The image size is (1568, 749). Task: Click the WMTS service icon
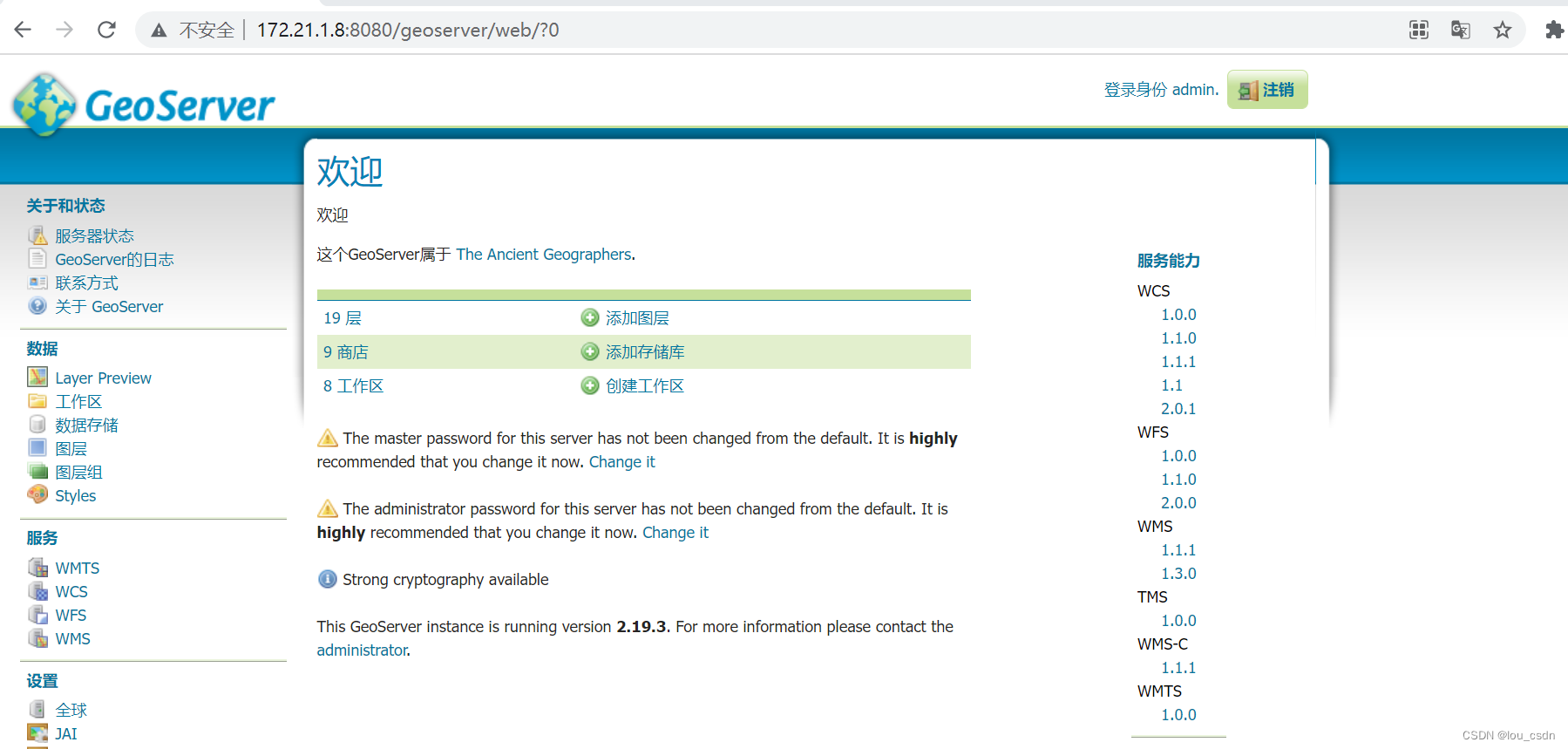coord(37,568)
